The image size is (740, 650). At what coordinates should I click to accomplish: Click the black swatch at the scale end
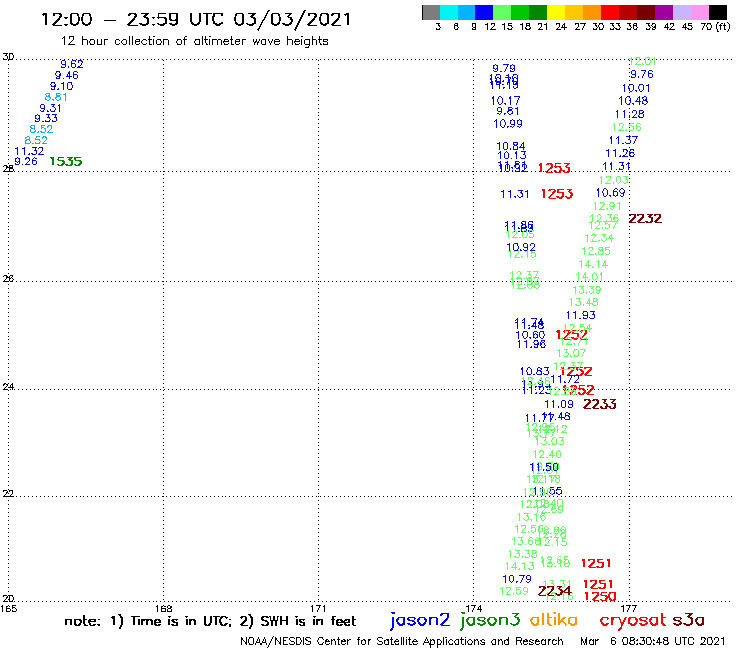coord(717,12)
